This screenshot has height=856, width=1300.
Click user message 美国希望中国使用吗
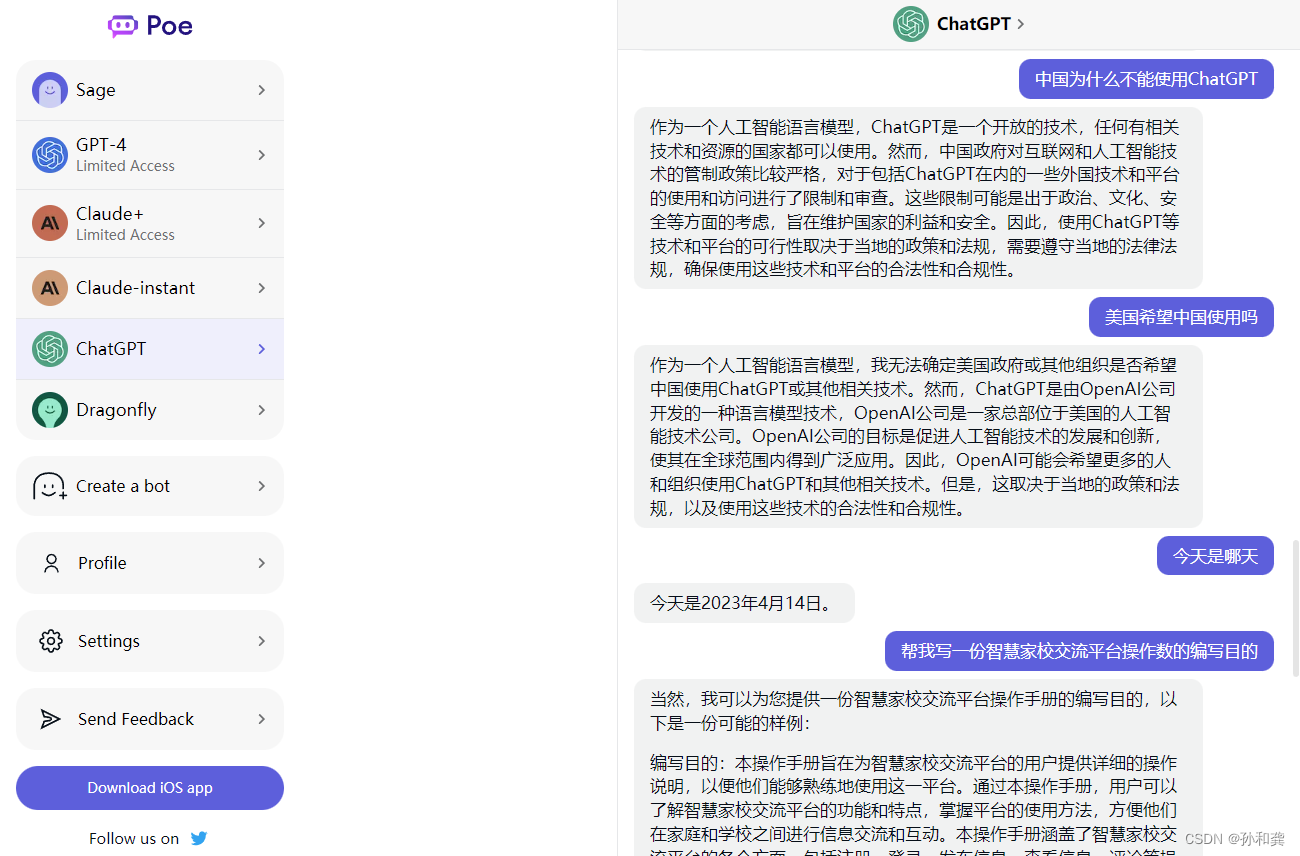click(1181, 317)
